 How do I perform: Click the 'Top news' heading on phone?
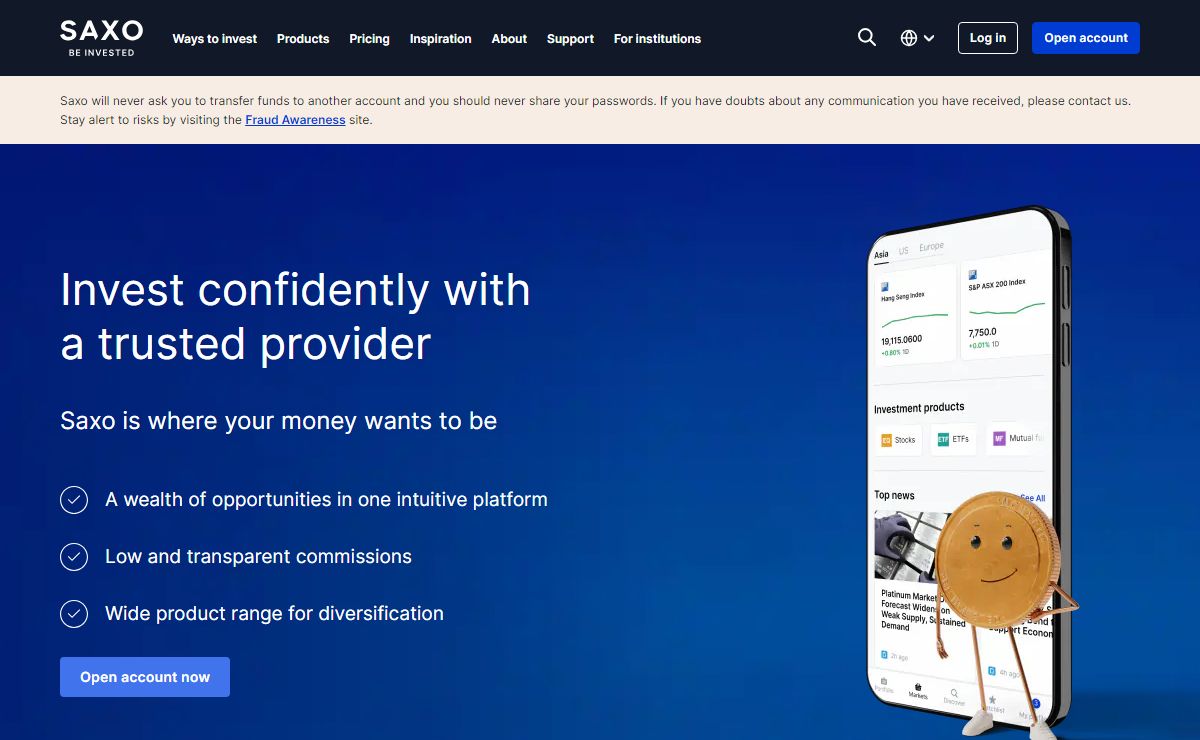tap(894, 495)
